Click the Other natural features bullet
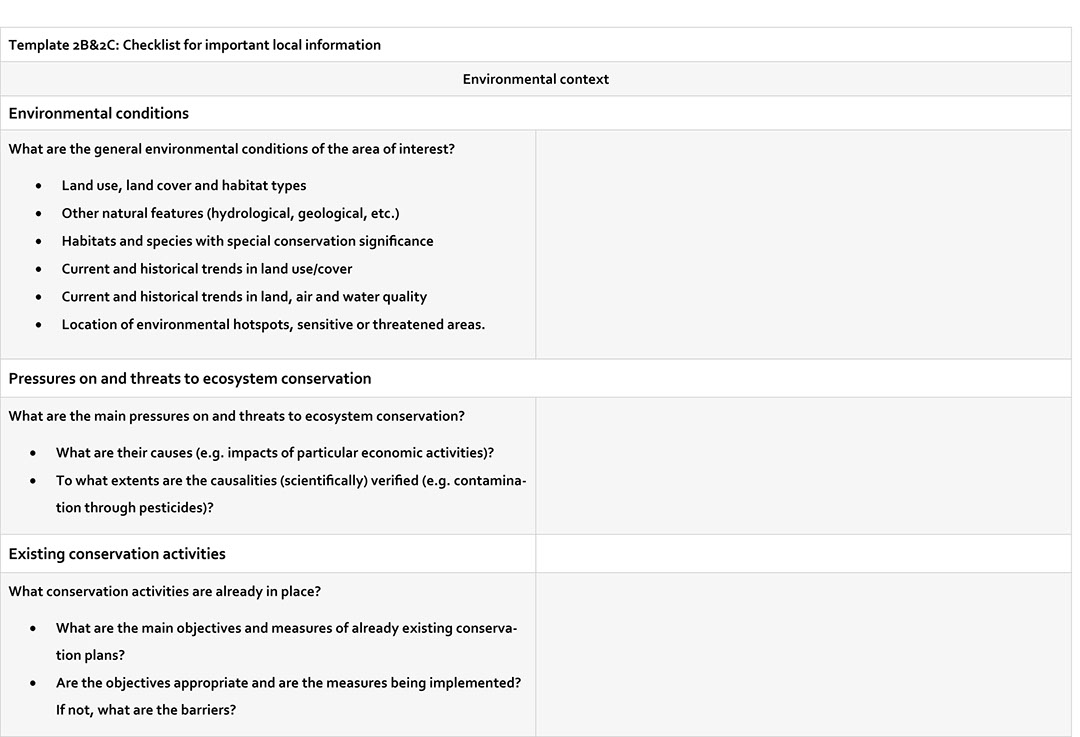The image size is (1080, 737). (230, 213)
